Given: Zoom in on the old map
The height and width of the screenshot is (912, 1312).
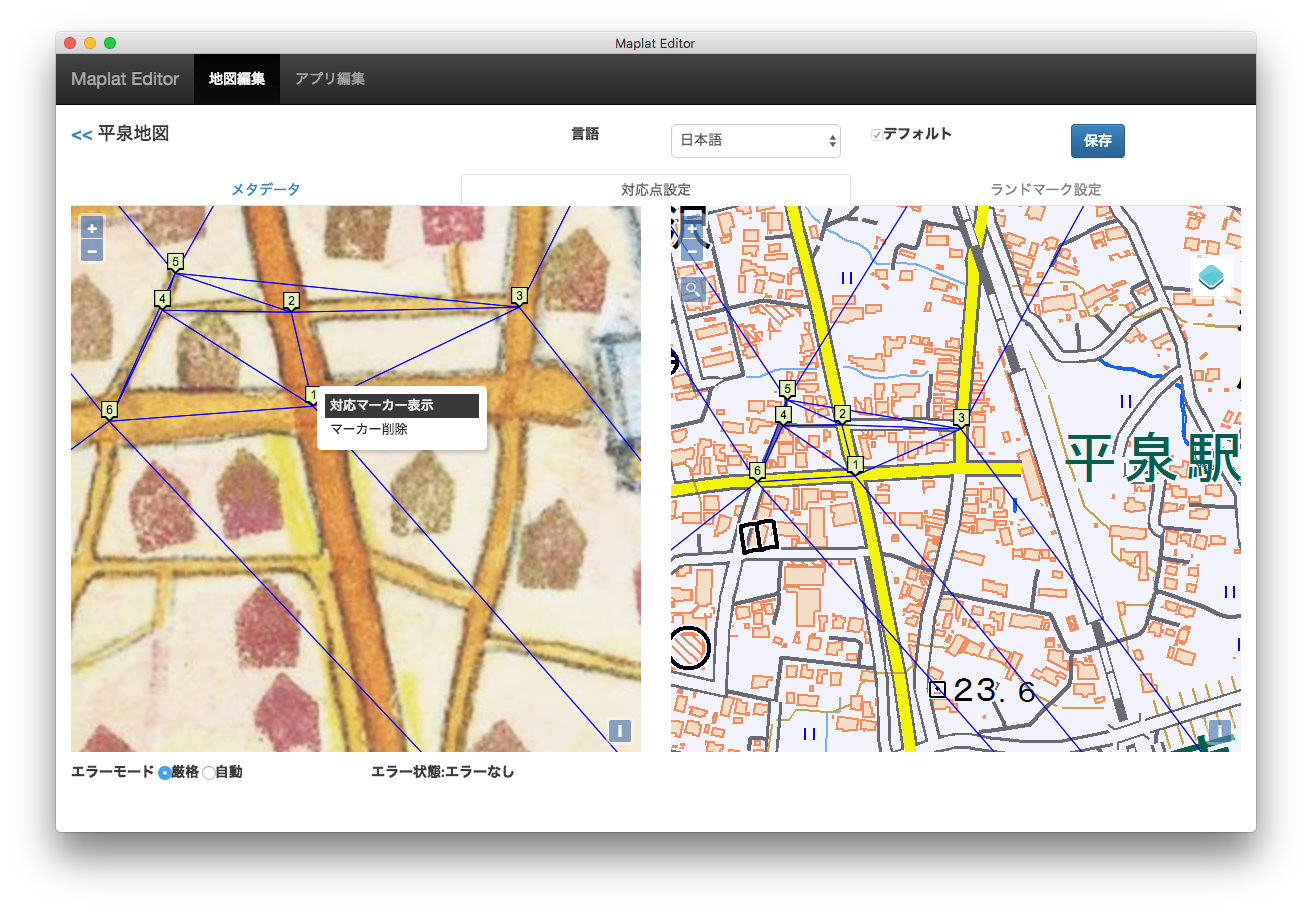Looking at the screenshot, I should pyautogui.click(x=92, y=229).
